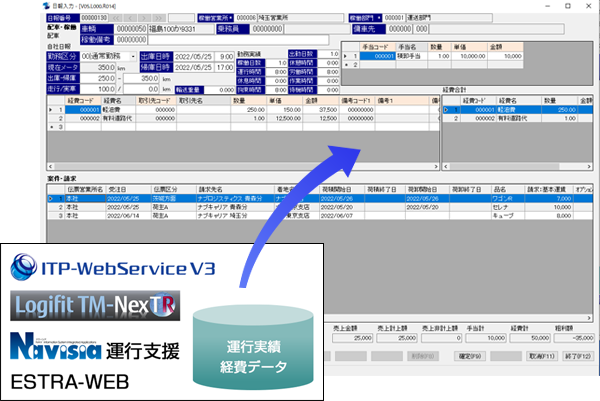600x401 pixels.
Task: Click the 現在メータ field showing 350.0
Action: (x=98, y=67)
